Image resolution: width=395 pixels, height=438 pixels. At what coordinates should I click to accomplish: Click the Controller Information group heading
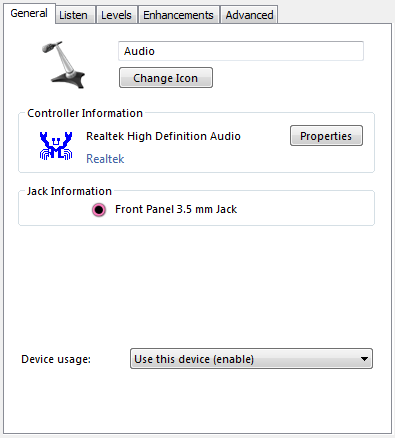point(85,113)
